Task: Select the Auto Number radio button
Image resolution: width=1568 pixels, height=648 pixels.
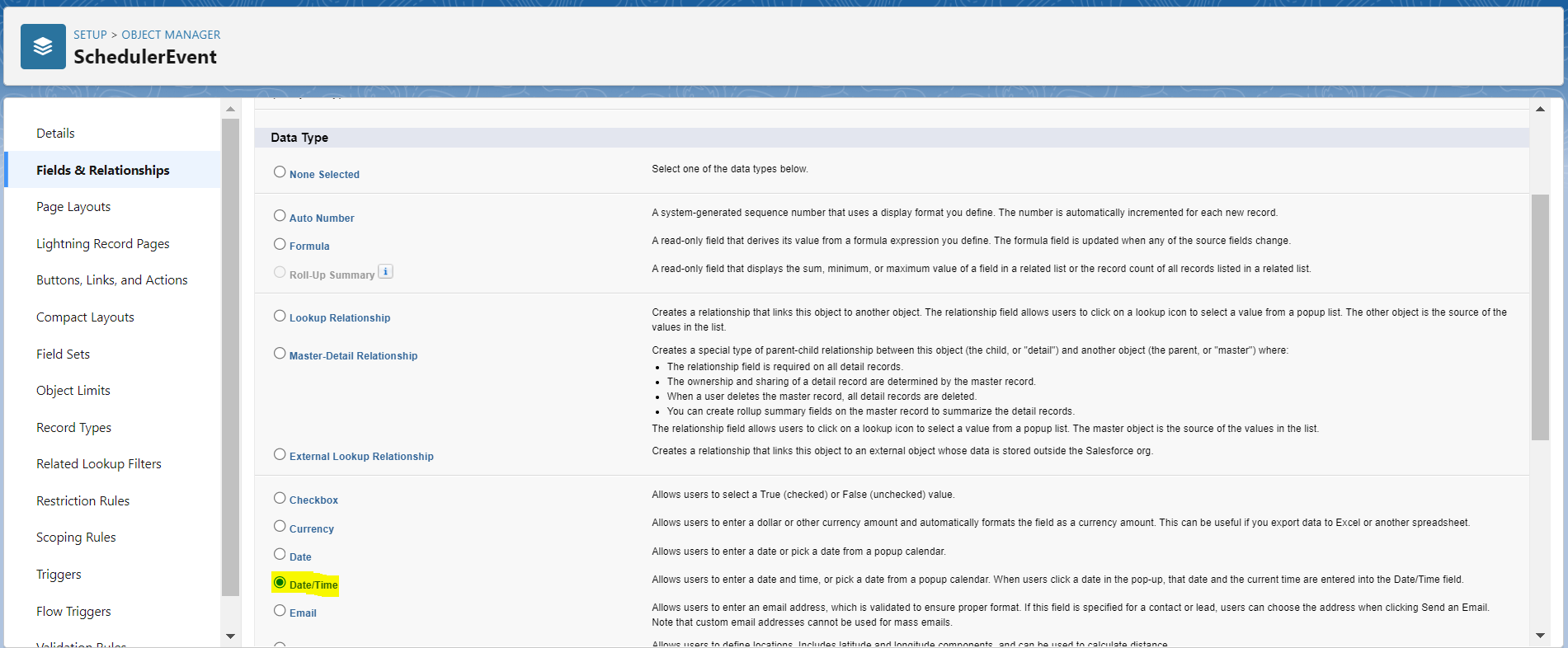Action: click(x=280, y=216)
